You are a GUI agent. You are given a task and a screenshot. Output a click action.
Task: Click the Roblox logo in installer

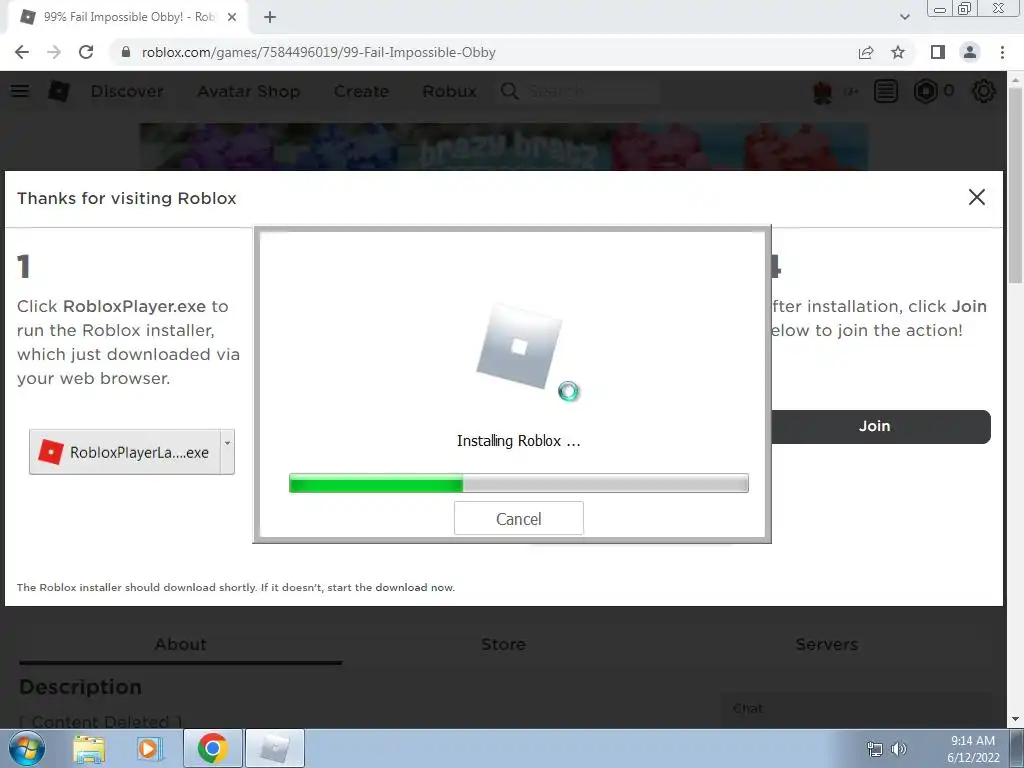point(519,346)
